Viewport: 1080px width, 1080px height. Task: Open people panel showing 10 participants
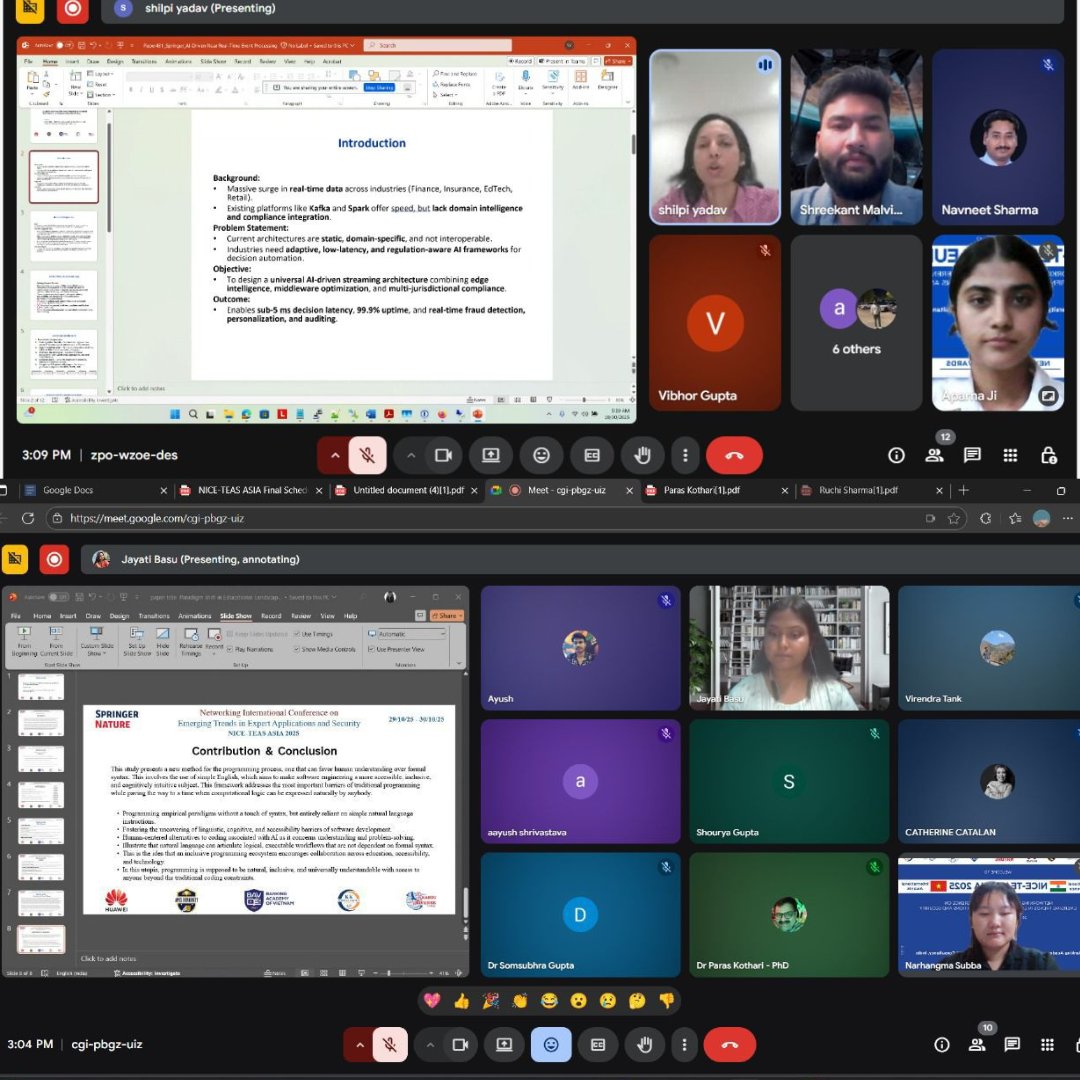(977, 1045)
